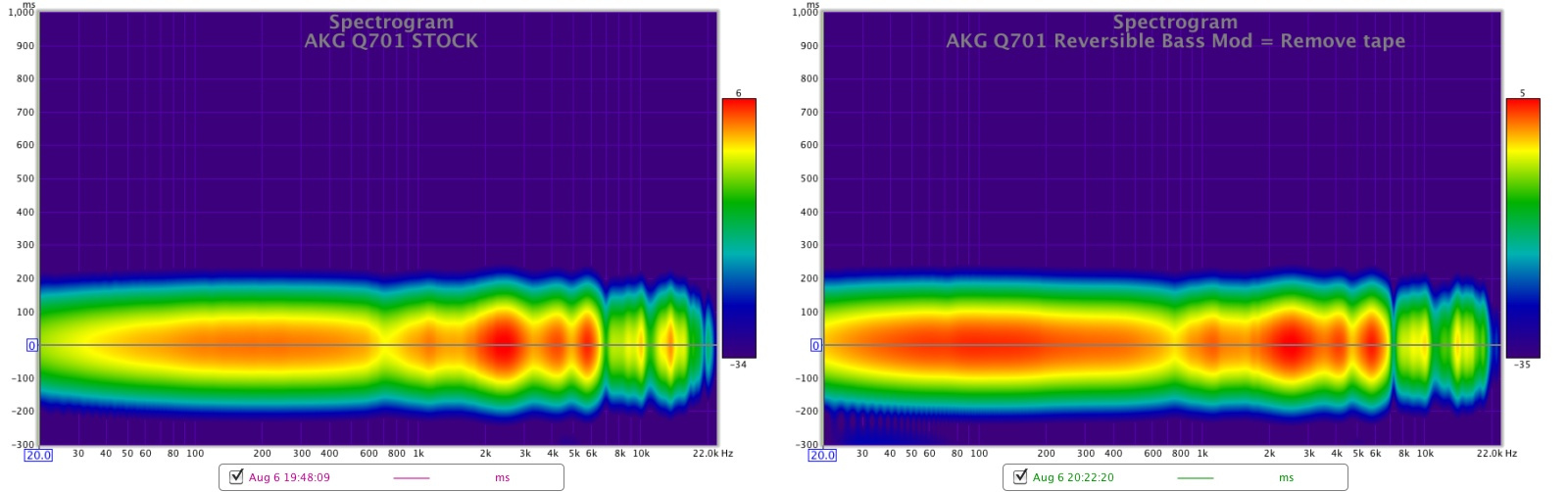Toggle the Aug 6 19:48:09 trace checkbox

pyautogui.click(x=236, y=477)
